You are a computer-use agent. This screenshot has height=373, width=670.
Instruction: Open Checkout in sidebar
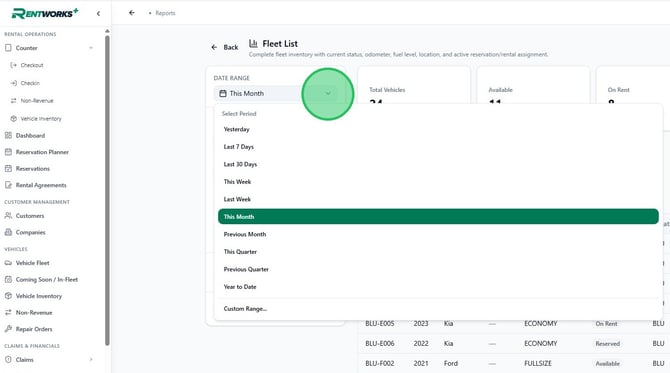coord(32,65)
